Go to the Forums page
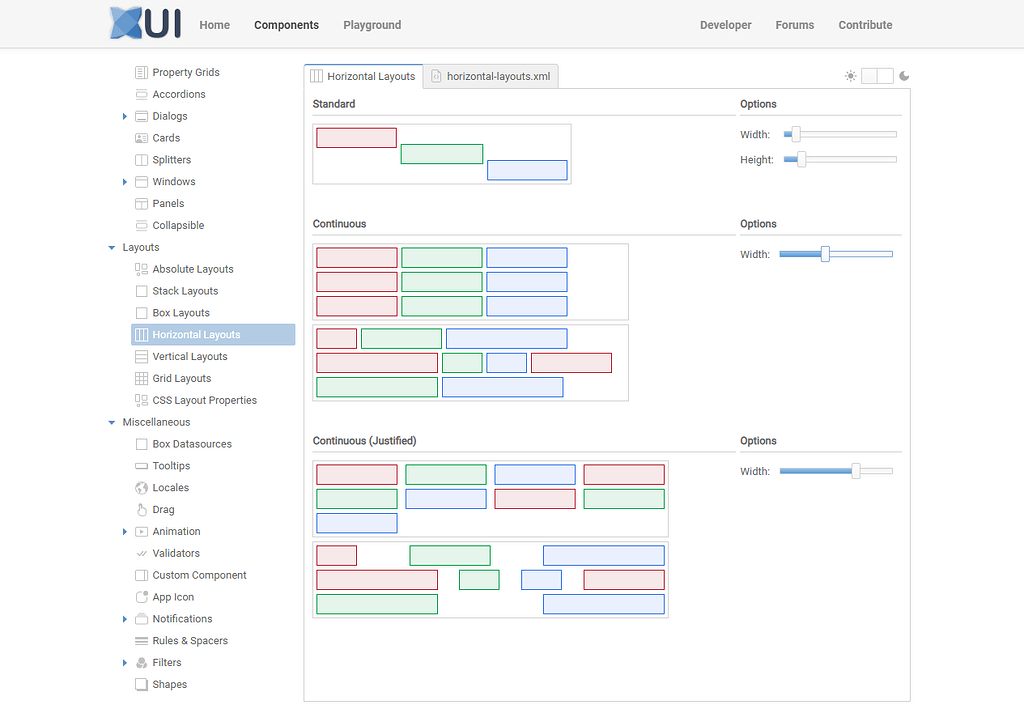The image size is (1024, 709). [x=794, y=25]
